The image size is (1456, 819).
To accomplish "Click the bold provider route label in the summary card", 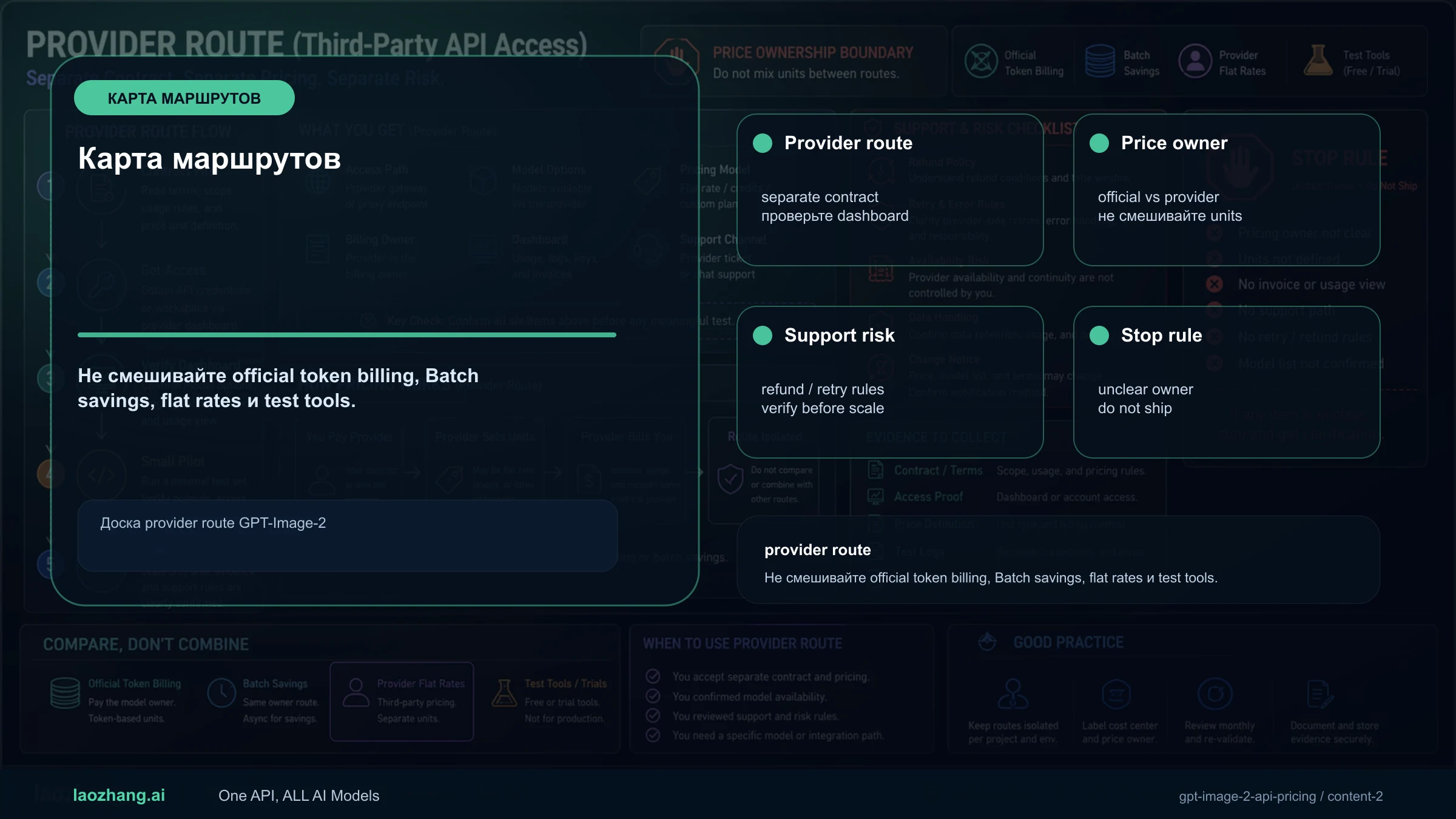I will tap(818, 550).
